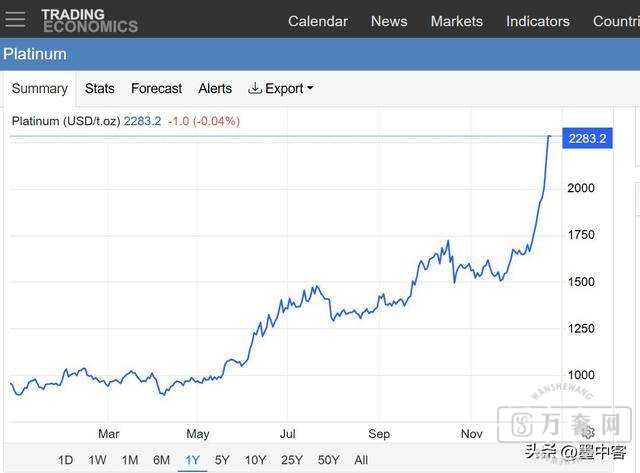Click the Export download icon
Image resolution: width=640 pixels, height=473 pixels.
[x=255, y=88]
